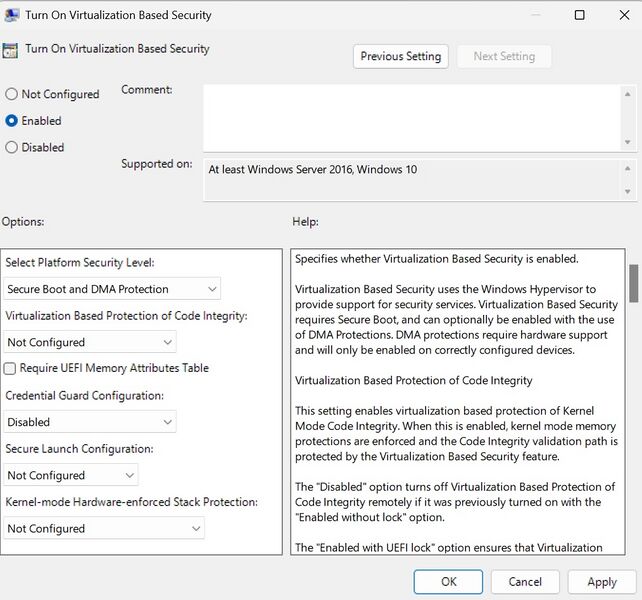Click 'At least Windows Server 2016, Windows 10' text
The image size is (642, 600).
click(x=313, y=170)
